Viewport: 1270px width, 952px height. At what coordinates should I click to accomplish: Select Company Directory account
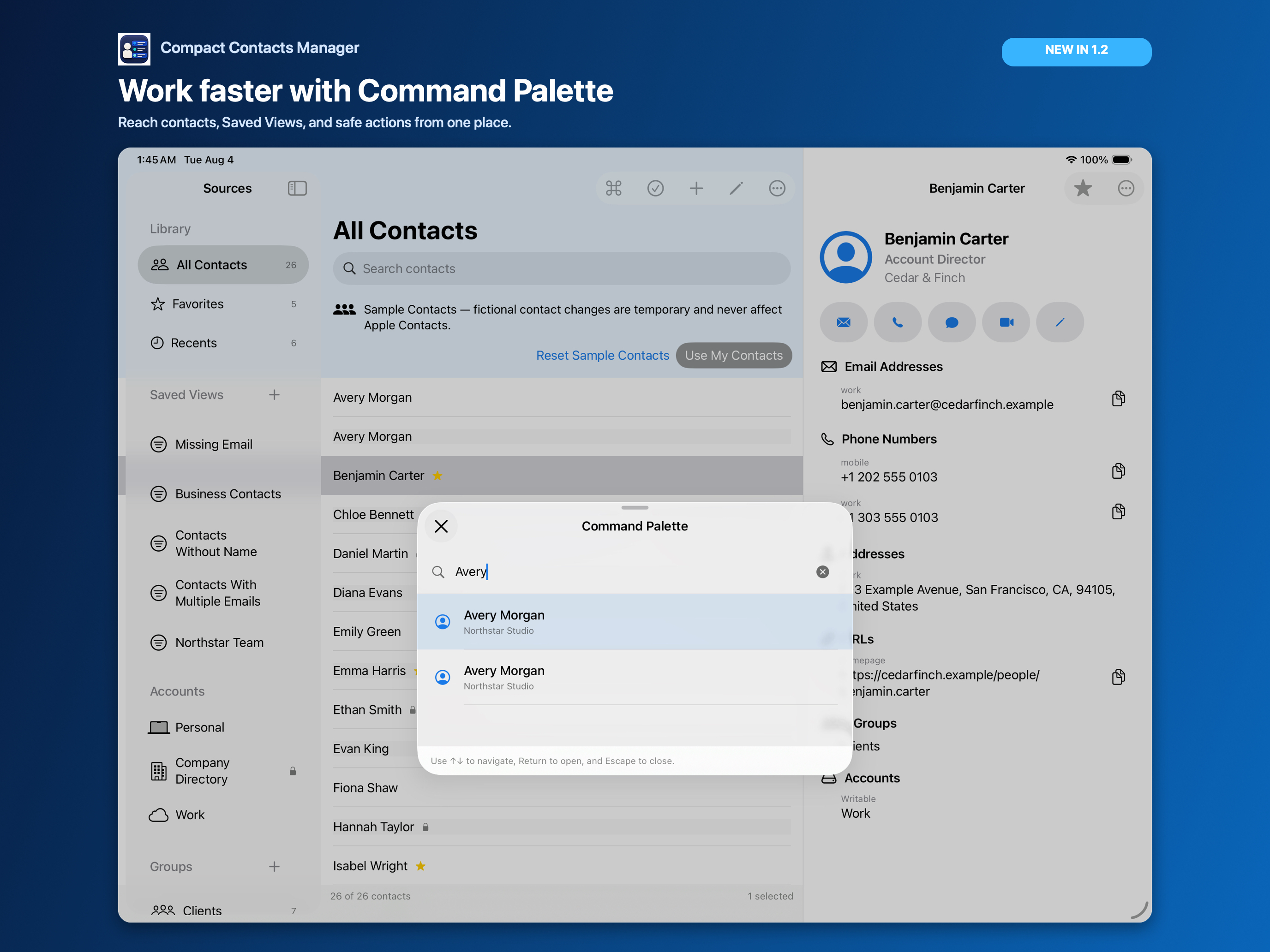223,771
